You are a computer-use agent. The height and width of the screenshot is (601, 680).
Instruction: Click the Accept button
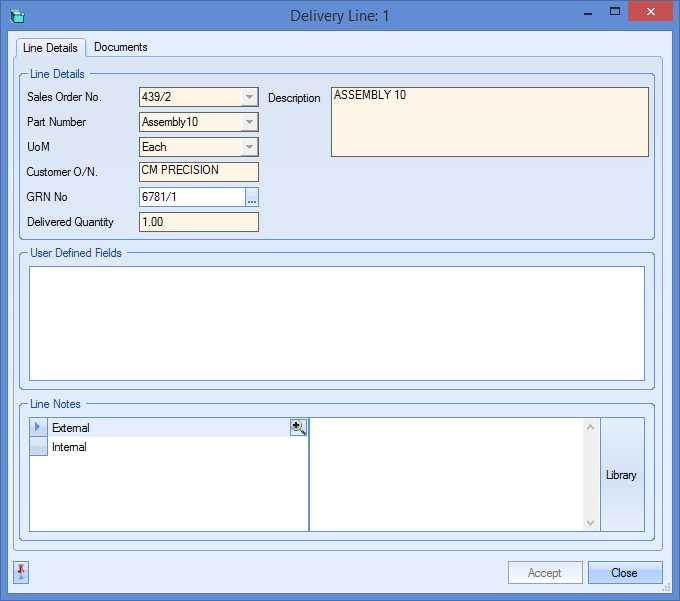[x=545, y=573]
